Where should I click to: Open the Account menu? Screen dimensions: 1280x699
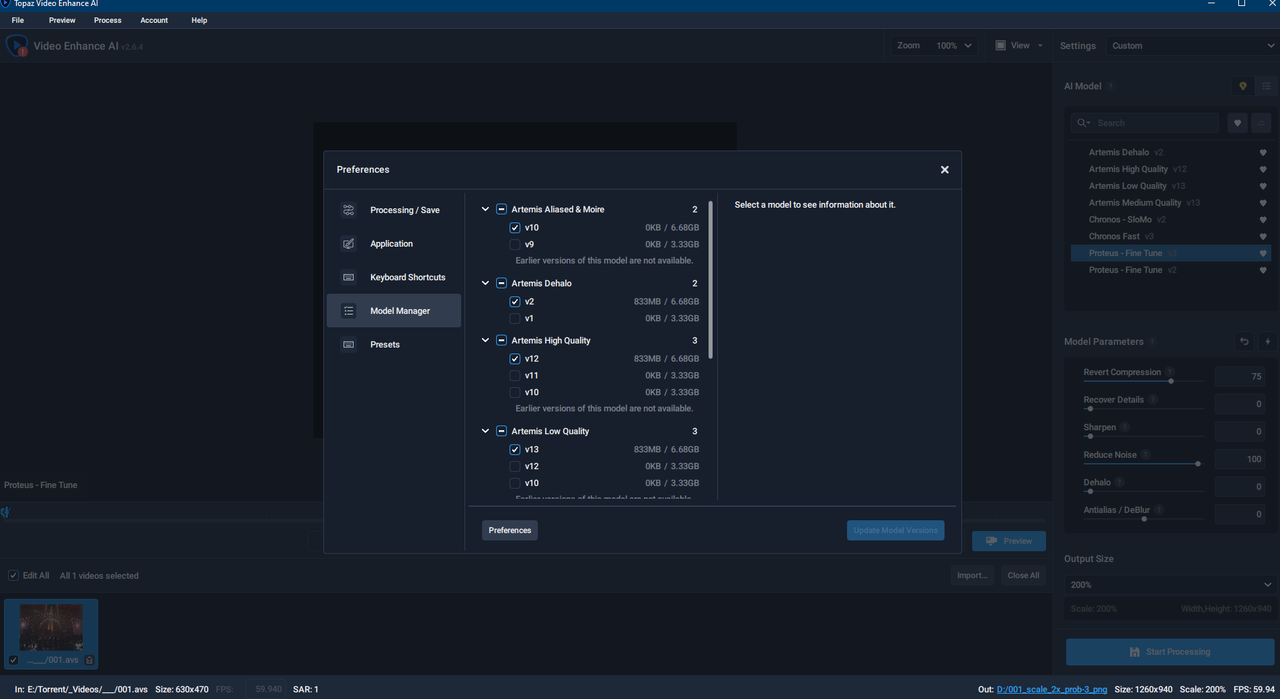pyautogui.click(x=154, y=20)
